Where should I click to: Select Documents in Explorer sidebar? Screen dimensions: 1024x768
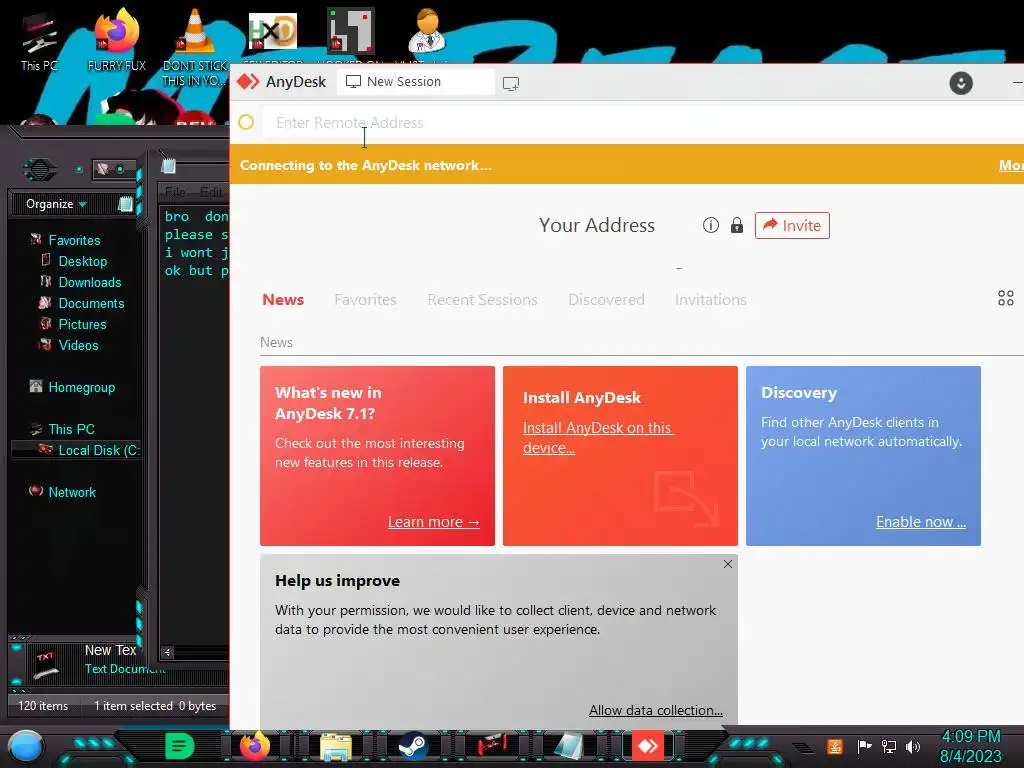pos(91,303)
